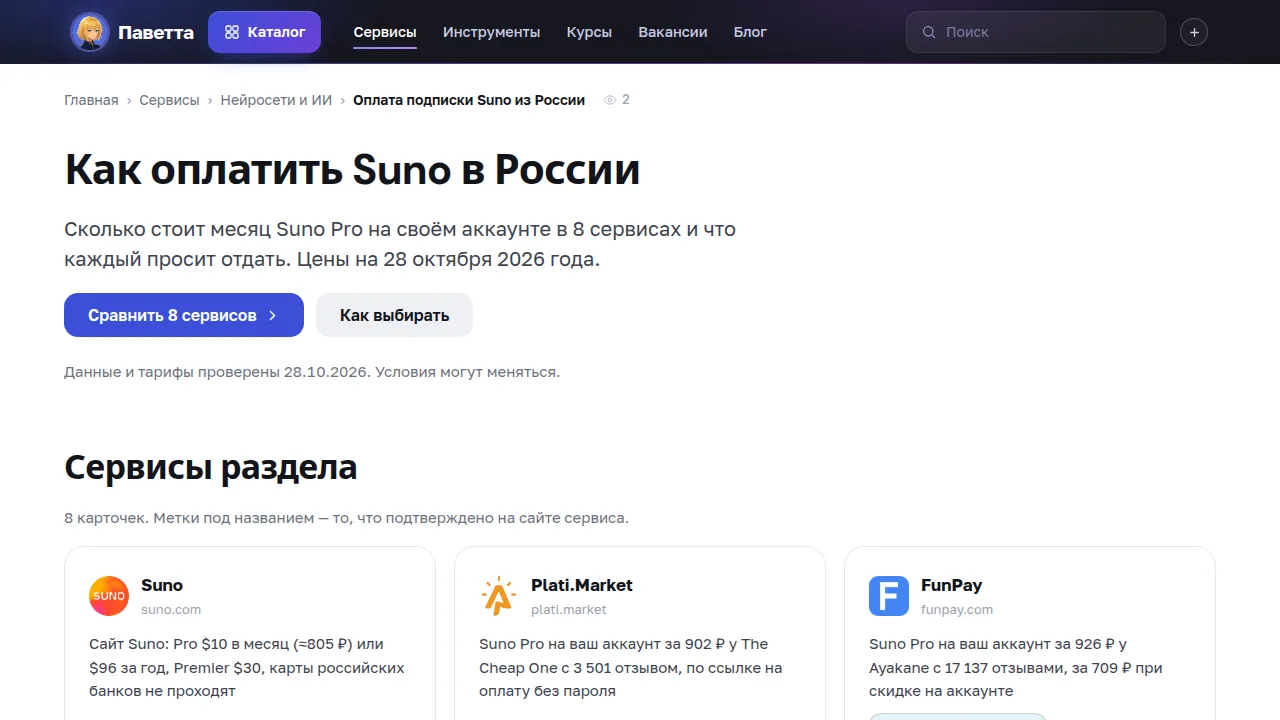Open the Нейросети и ИИ breadcrumb
The image size is (1280, 720).
(276, 100)
